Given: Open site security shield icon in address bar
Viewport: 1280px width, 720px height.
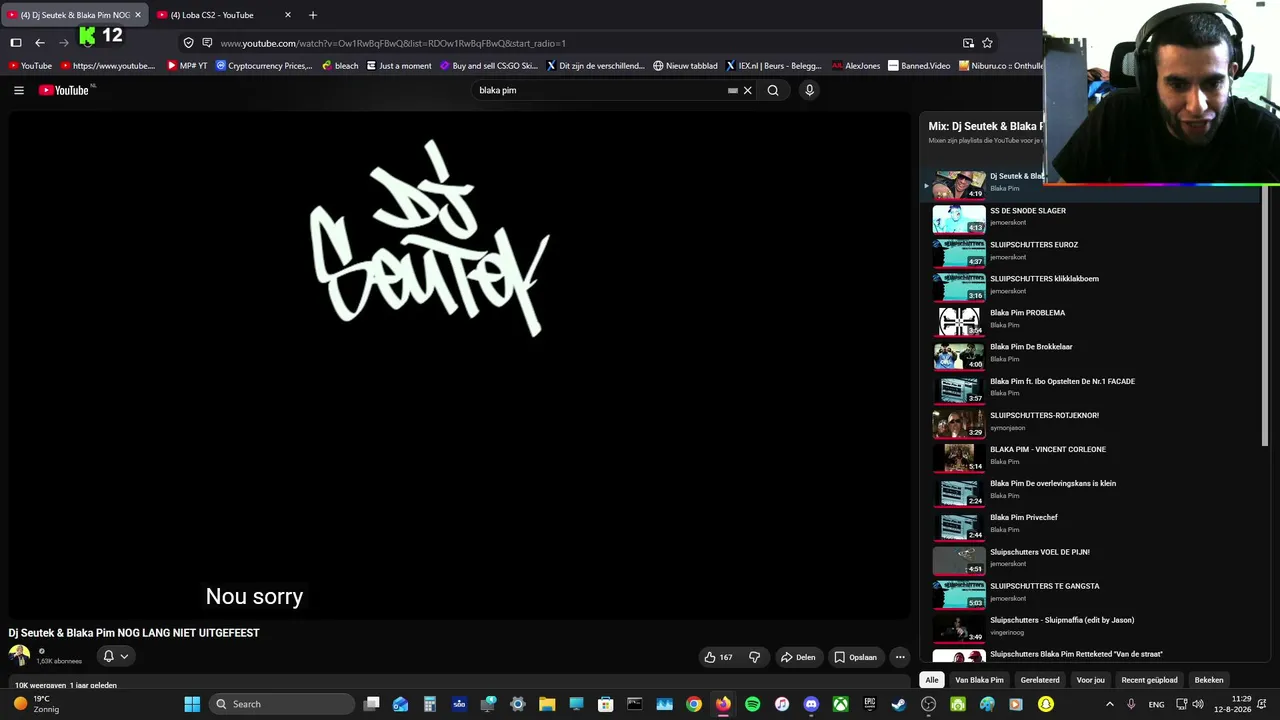Looking at the screenshot, I should pyautogui.click(x=188, y=43).
